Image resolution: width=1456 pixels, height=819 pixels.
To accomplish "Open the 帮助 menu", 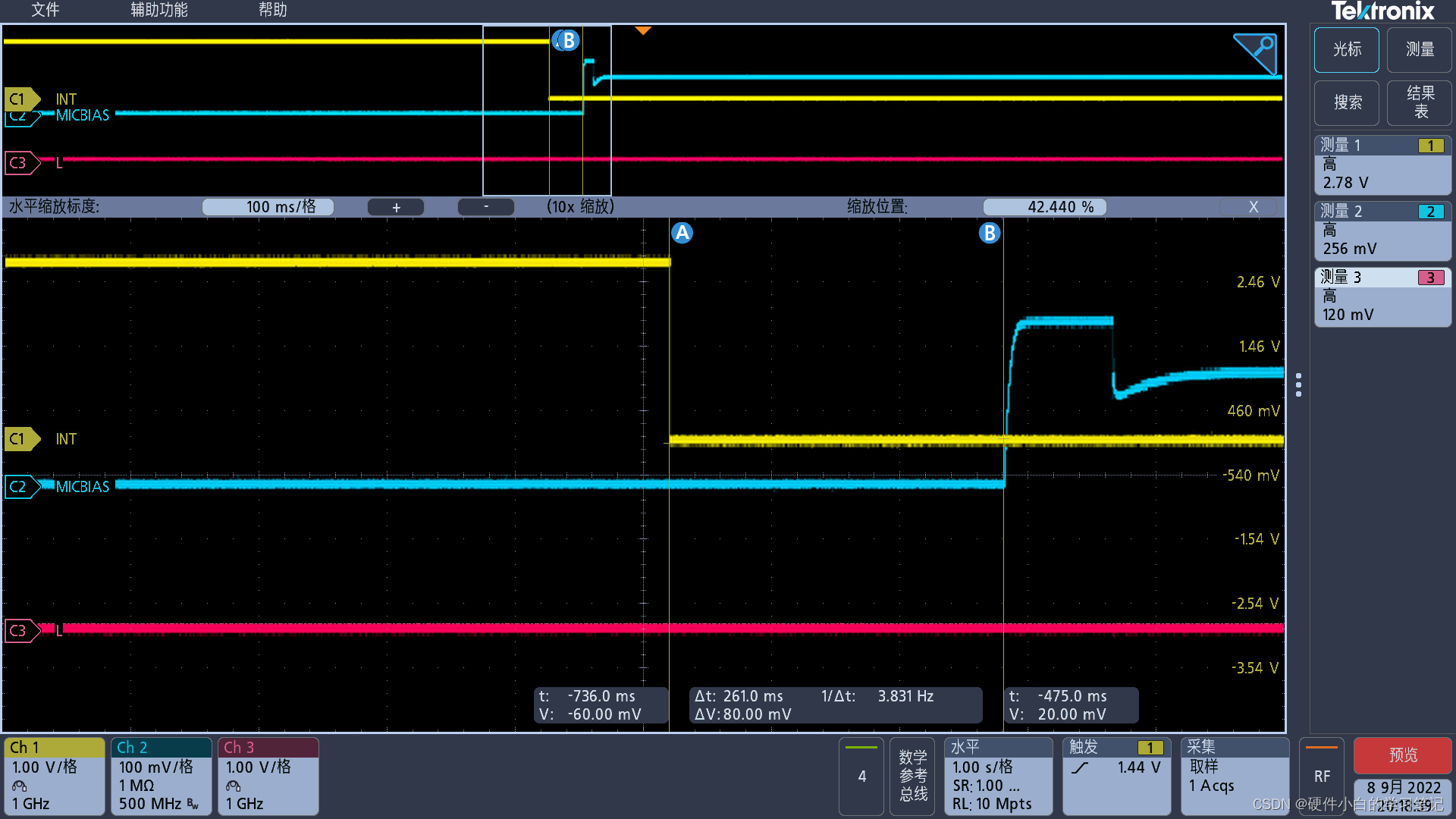I will [x=272, y=10].
